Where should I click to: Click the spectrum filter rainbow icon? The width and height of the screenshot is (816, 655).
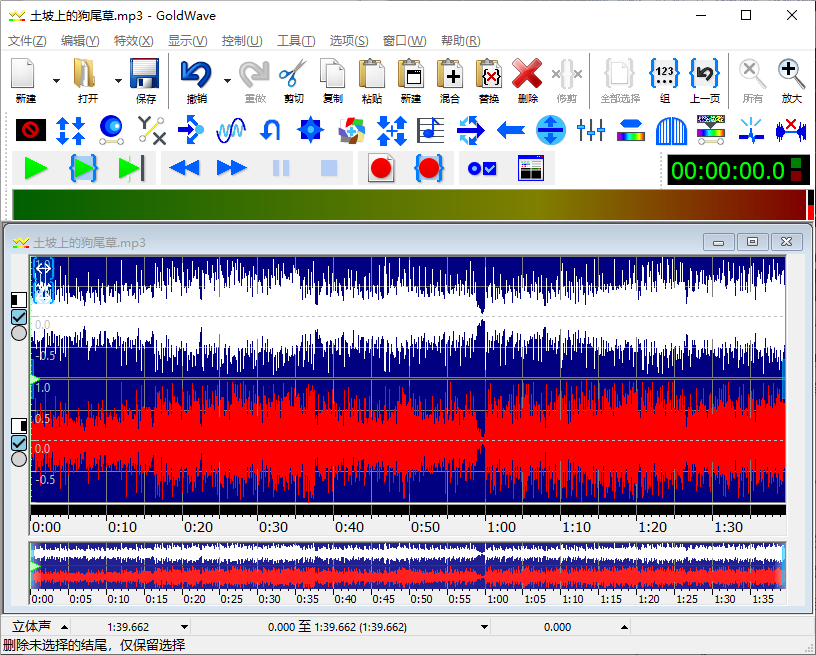[630, 129]
